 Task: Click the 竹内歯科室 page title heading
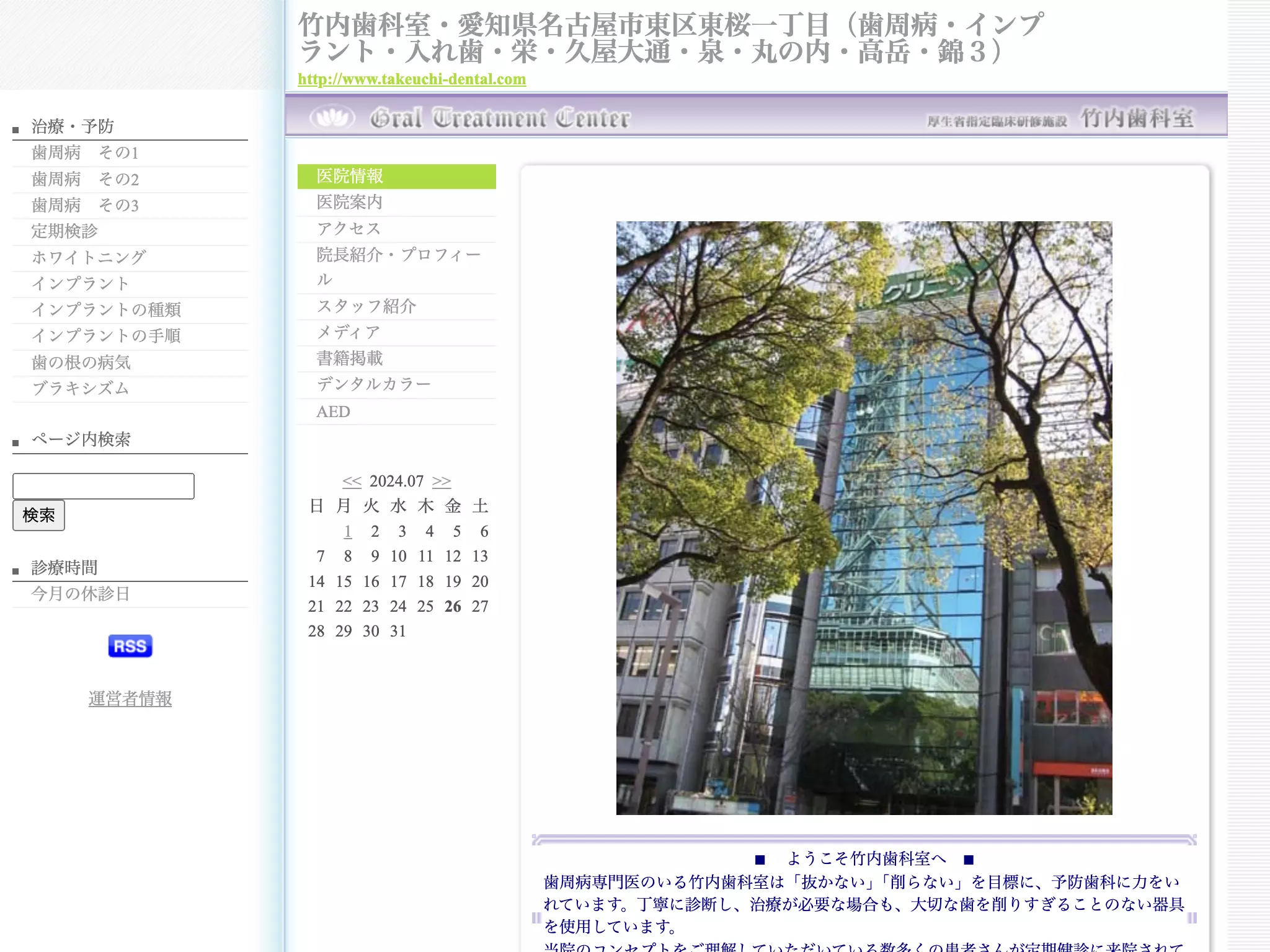click(x=671, y=38)
